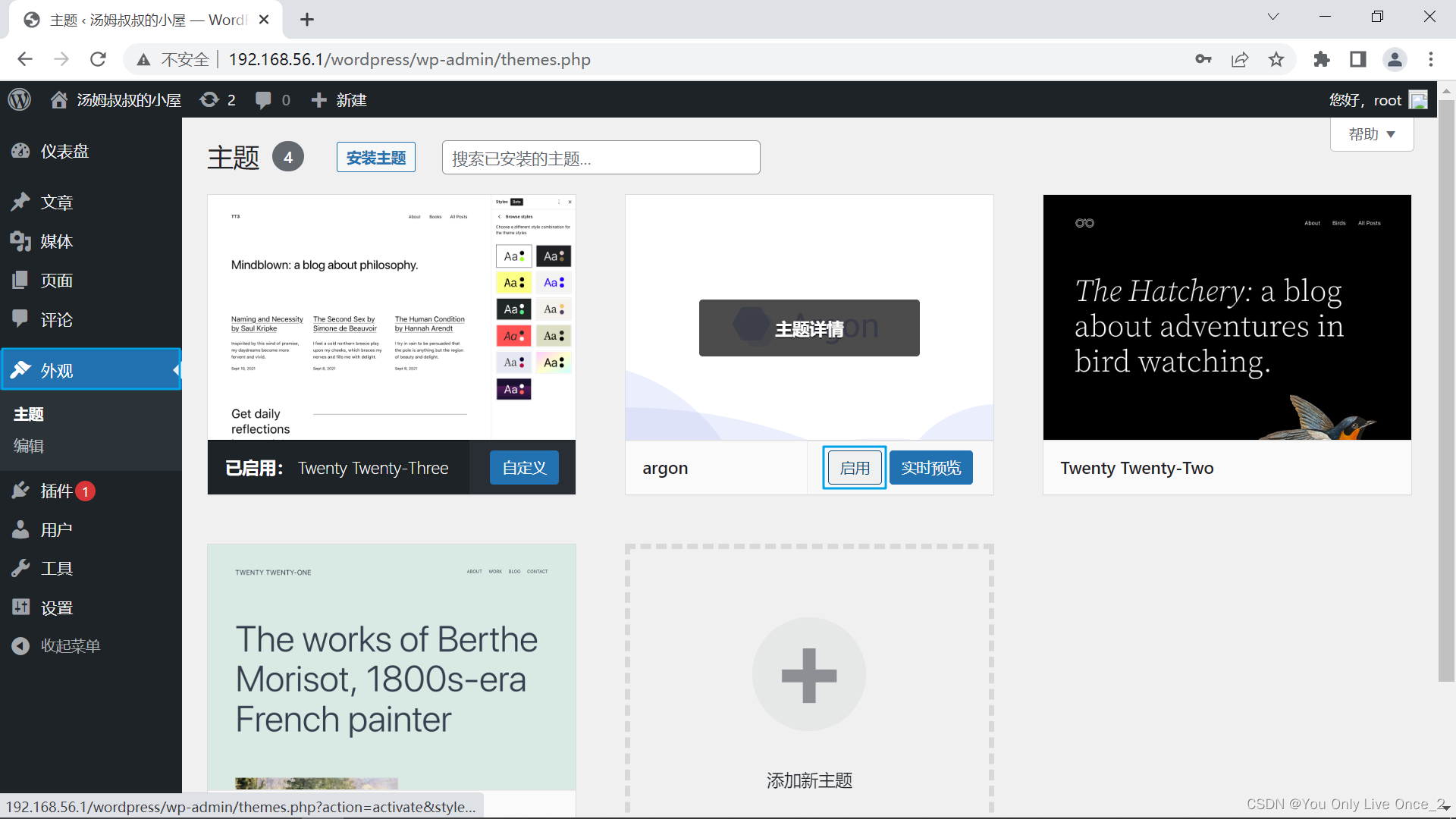Open the updates icon showing 2
The height and width of the screenshot is (819, 1456).
tap(218, 100)
